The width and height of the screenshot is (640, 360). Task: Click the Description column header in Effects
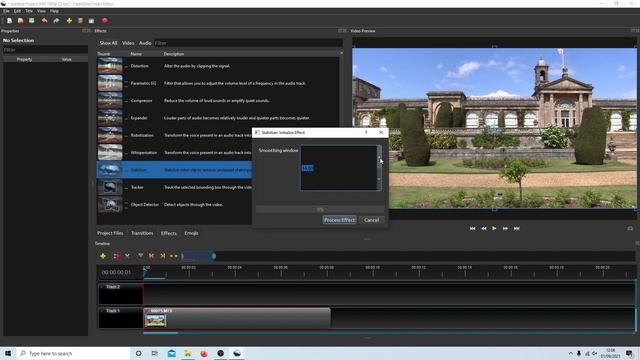point(174,54)
